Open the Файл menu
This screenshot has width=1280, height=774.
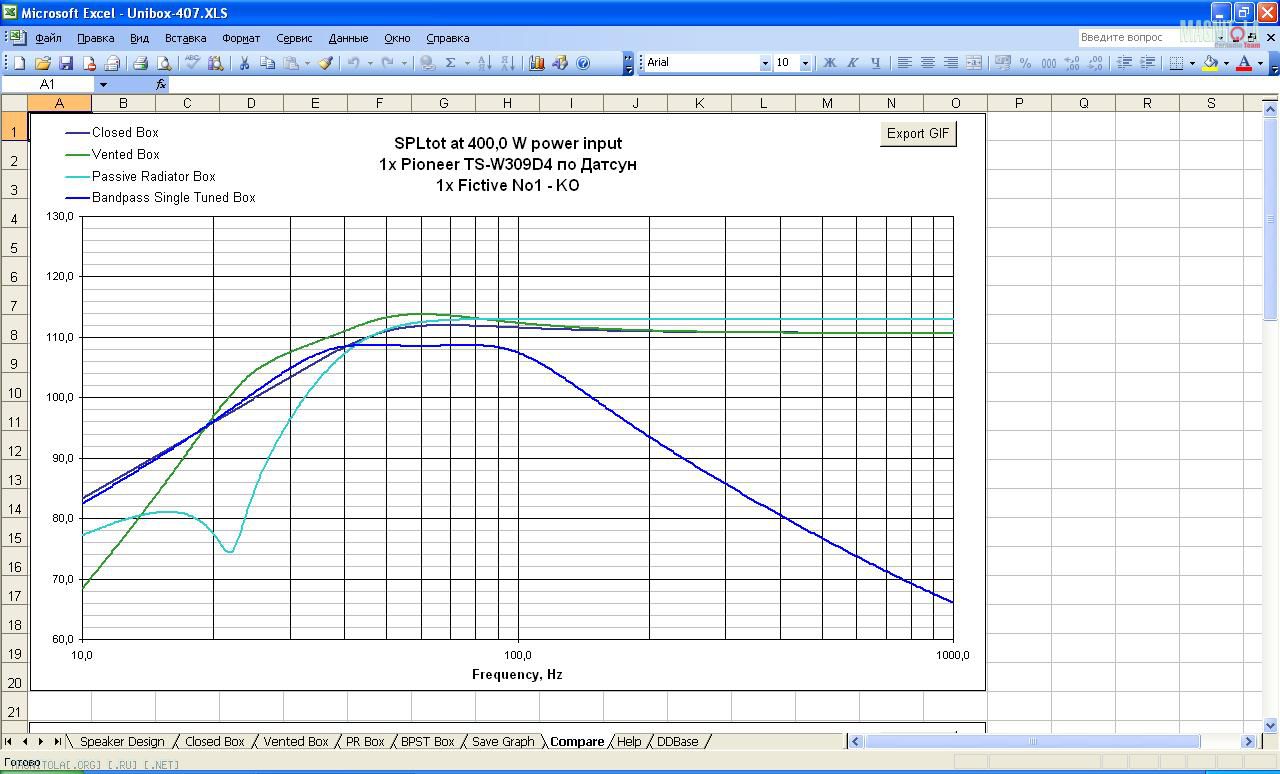(x=48, y=38)
